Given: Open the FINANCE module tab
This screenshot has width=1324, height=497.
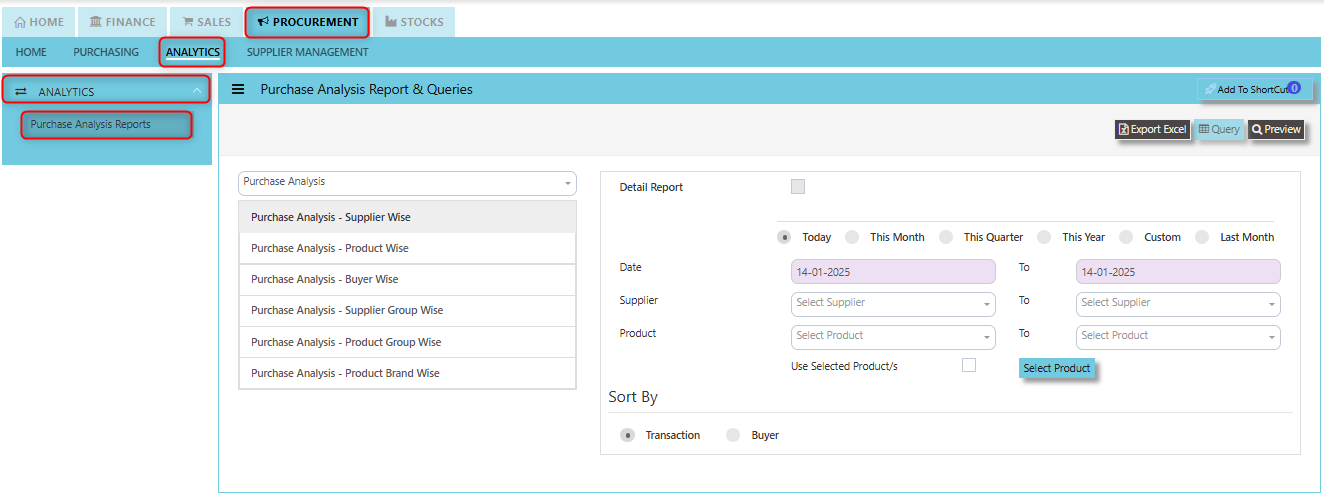Looking at the screenshot, I should coord(122,22).
